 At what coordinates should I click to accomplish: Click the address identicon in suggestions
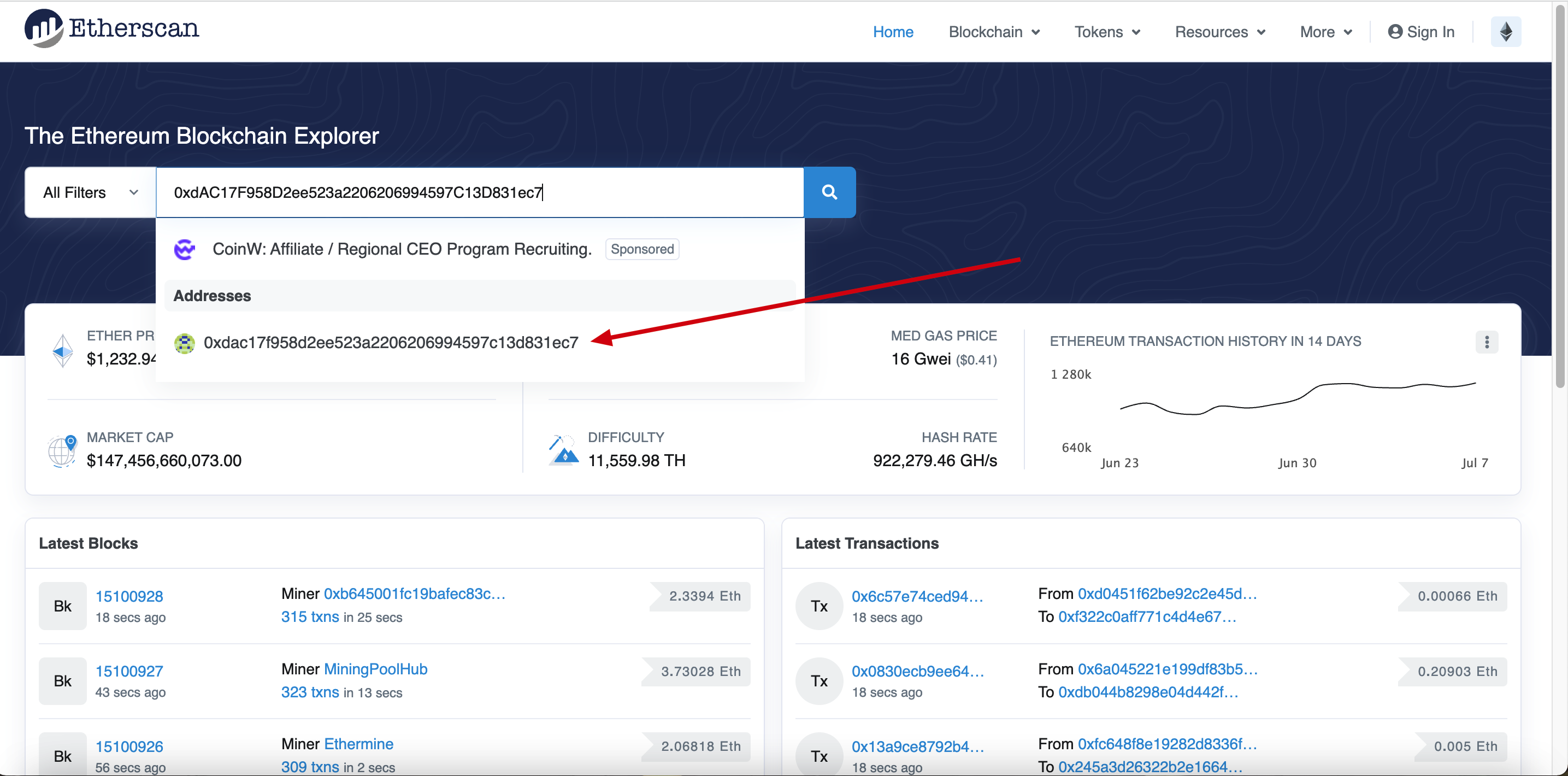pyautogui.click(x=185, y=343)
